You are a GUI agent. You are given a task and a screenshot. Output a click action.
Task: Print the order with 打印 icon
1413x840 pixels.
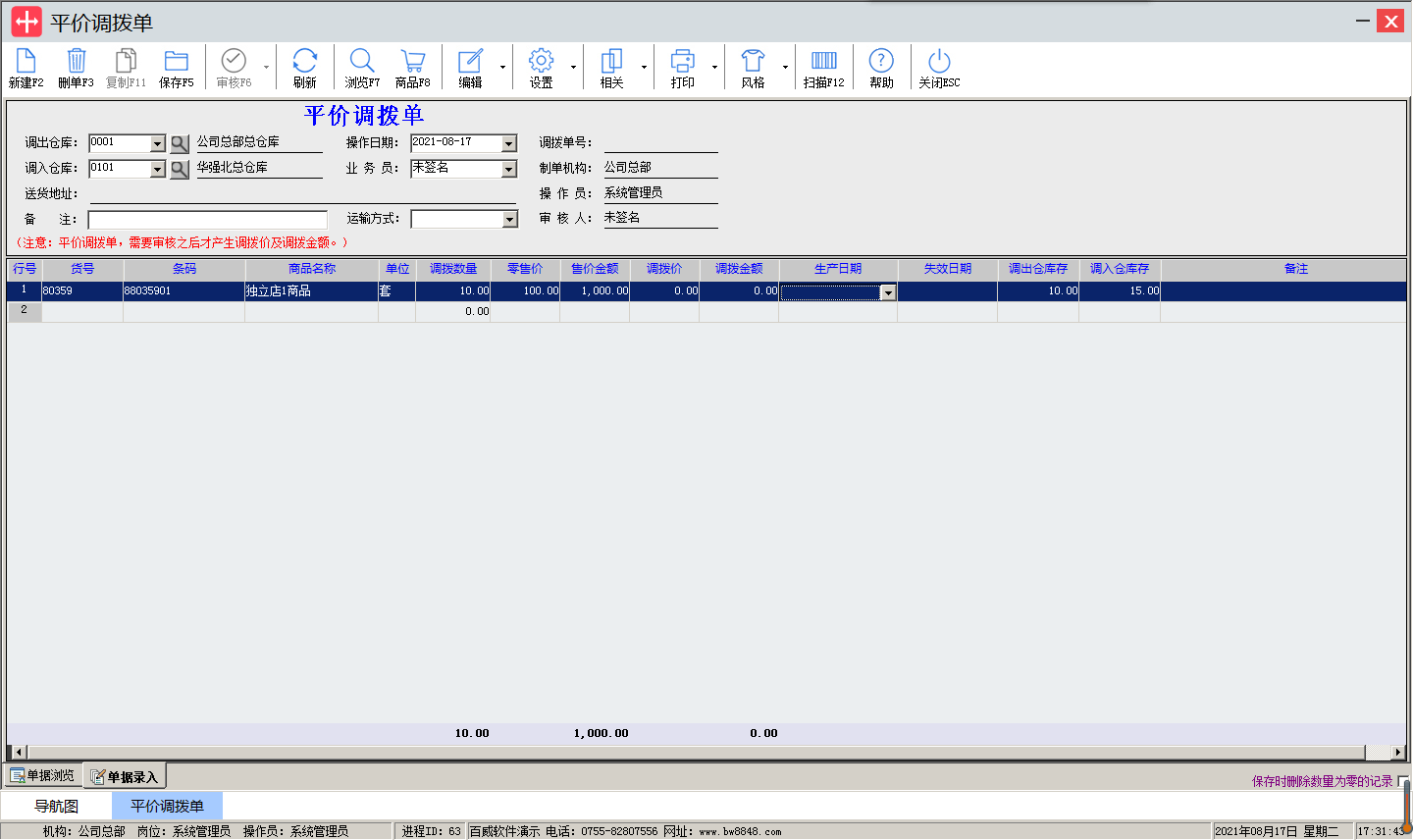683,68
